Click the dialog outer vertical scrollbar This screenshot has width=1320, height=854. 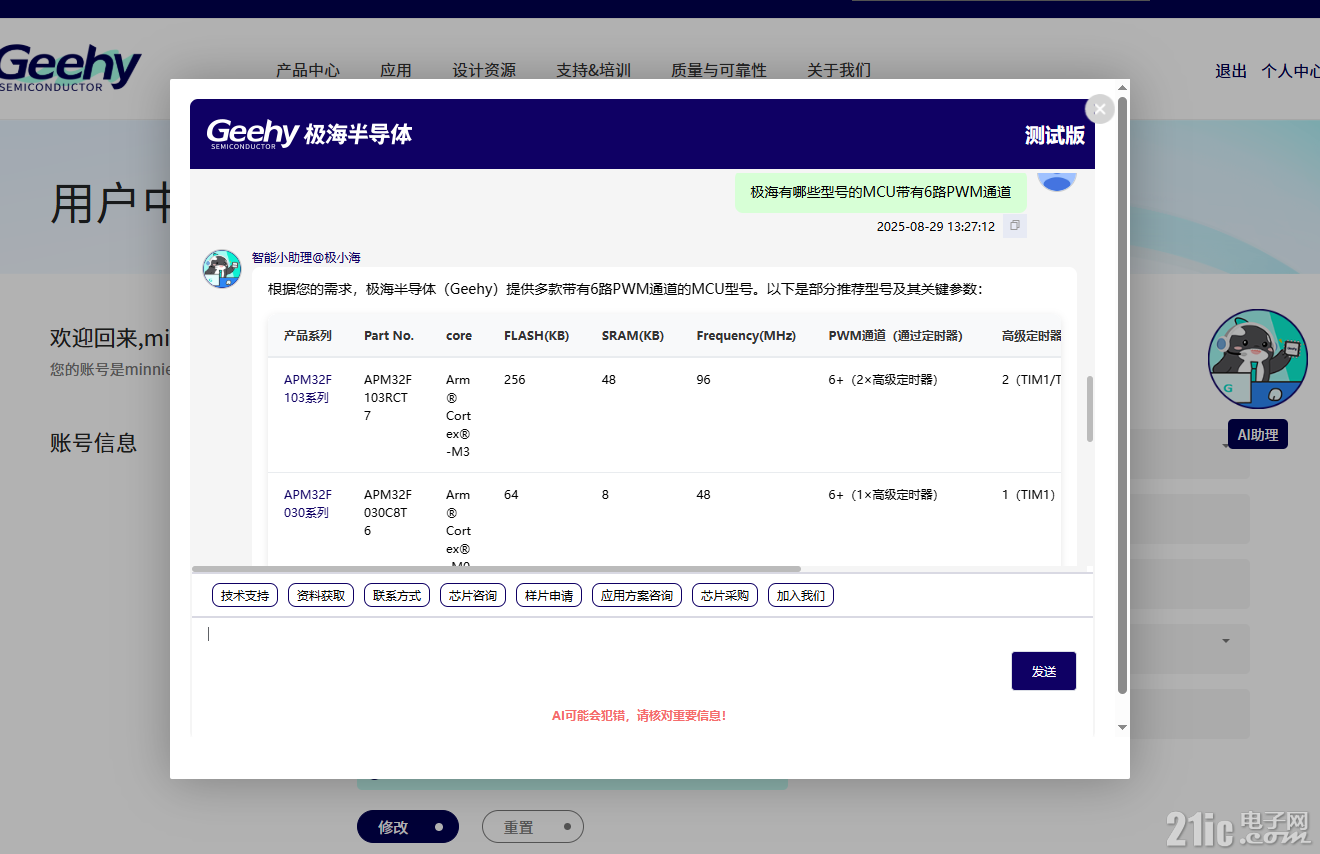[1122, 395]
